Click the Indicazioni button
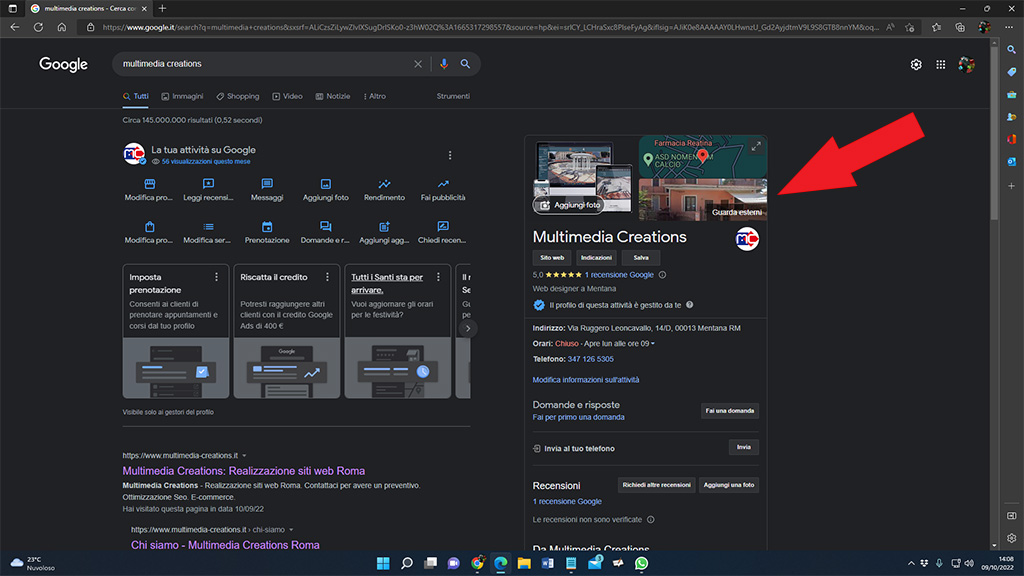Image resolution: width=1024 pixels, height=576 pixels. pos(596,258)
